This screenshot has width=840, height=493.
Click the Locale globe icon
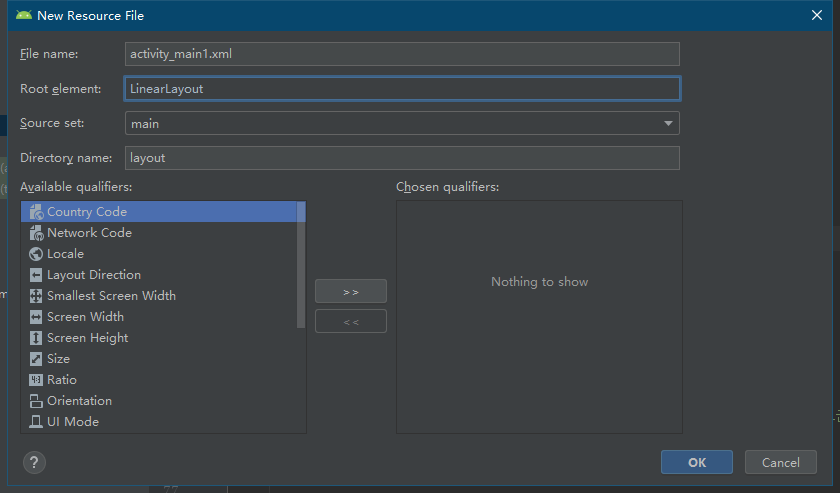[36, 254]
